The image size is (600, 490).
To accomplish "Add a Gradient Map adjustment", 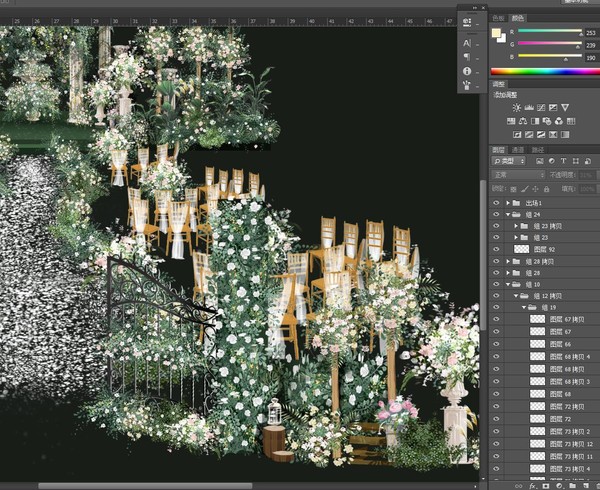I will pyautogui.click(x=565, y=135).
